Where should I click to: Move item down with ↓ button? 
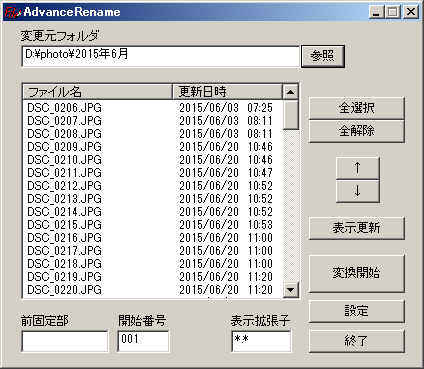[358, 191]
